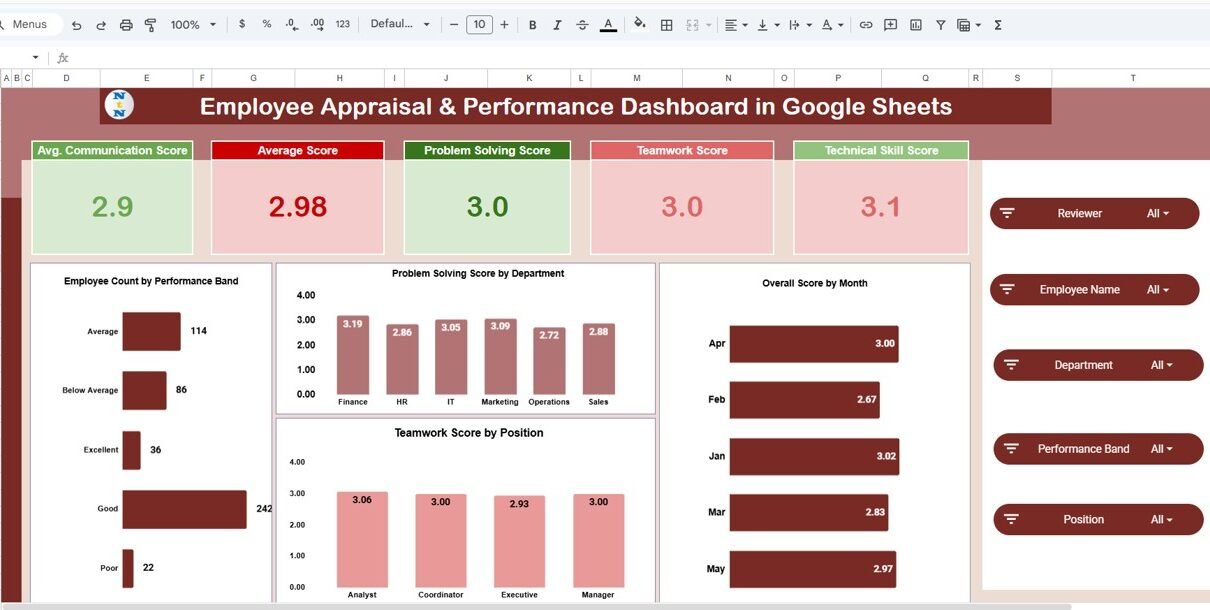Click the font size input field

(479, 25)
